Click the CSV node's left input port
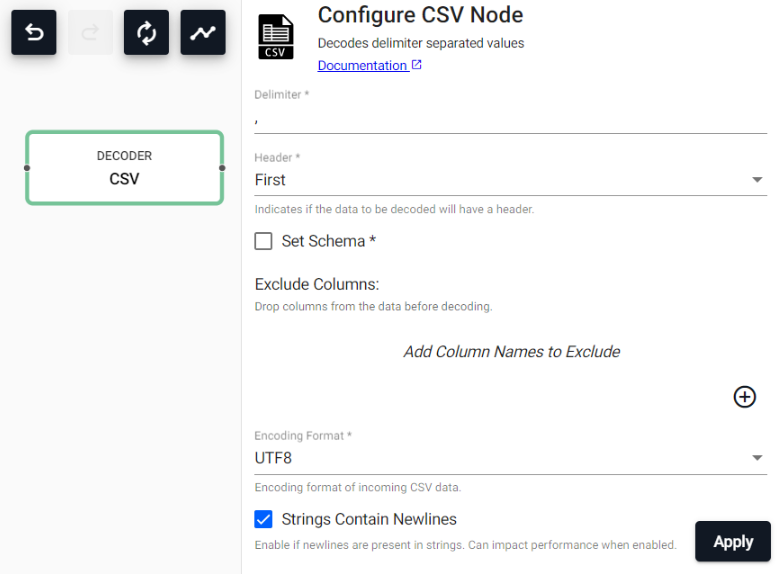This screenshot has width=778, height=574. (x=27, y=168)
